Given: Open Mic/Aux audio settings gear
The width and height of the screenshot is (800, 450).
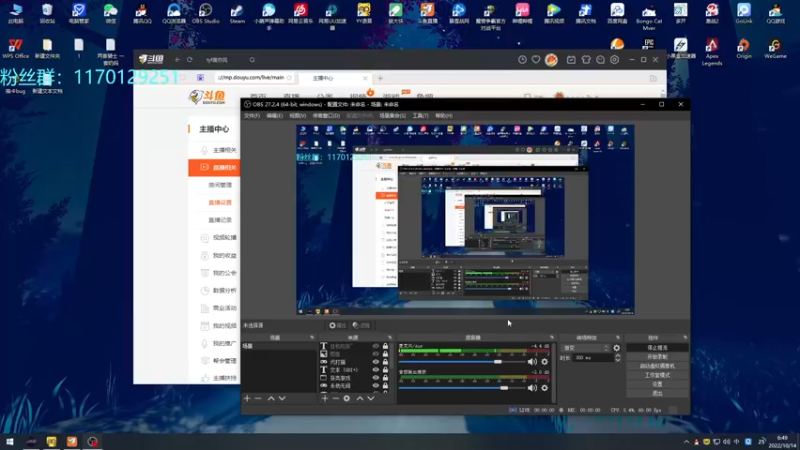Looking at the screenshot, I should [544, 362].
